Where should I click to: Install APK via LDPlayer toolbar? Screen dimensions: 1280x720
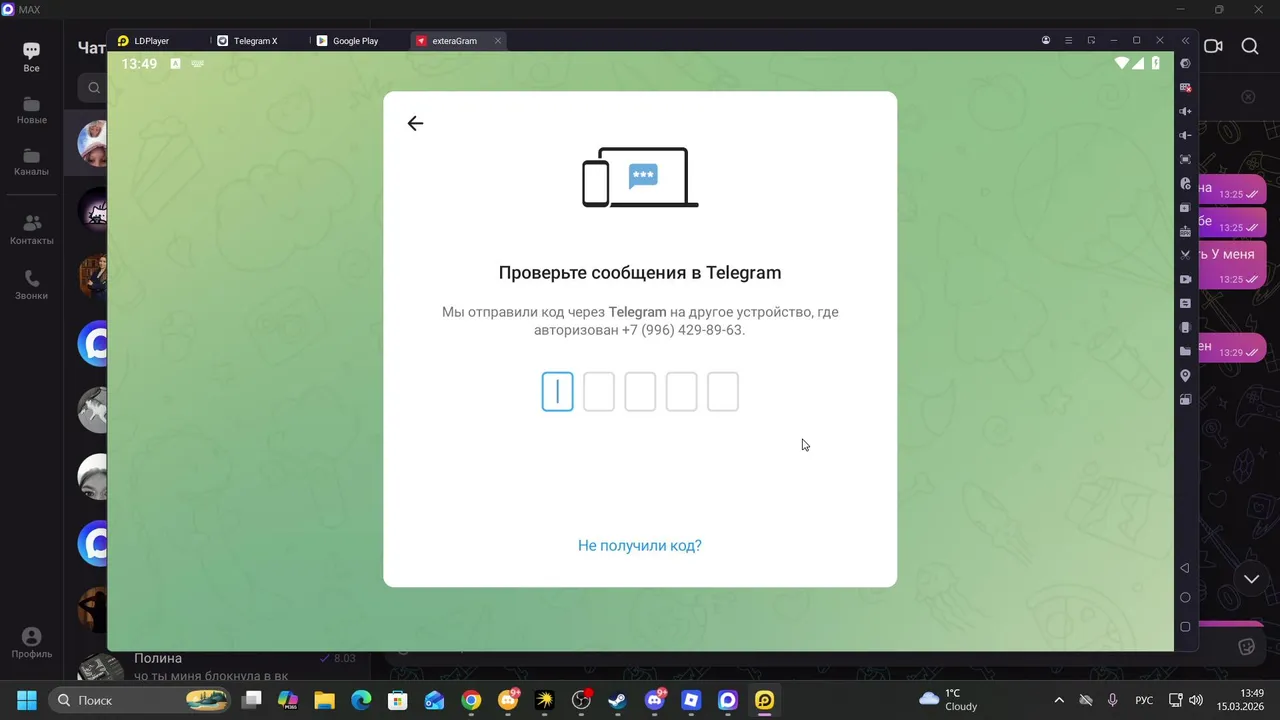(1186, 231)
